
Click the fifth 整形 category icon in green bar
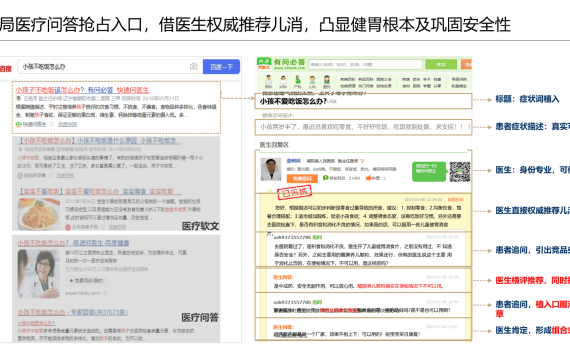[x=327, y=81]
